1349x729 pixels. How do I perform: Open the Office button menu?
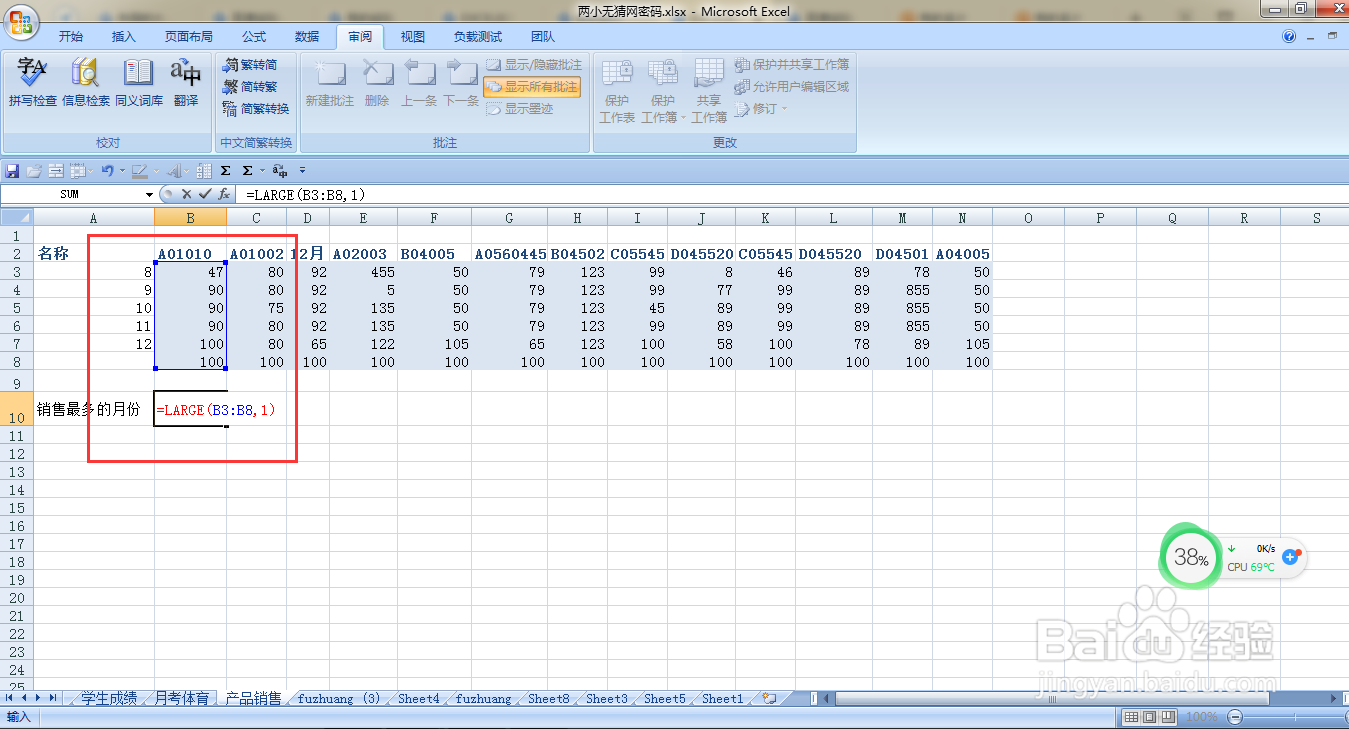pyautogui.click(x=20, y=20)
